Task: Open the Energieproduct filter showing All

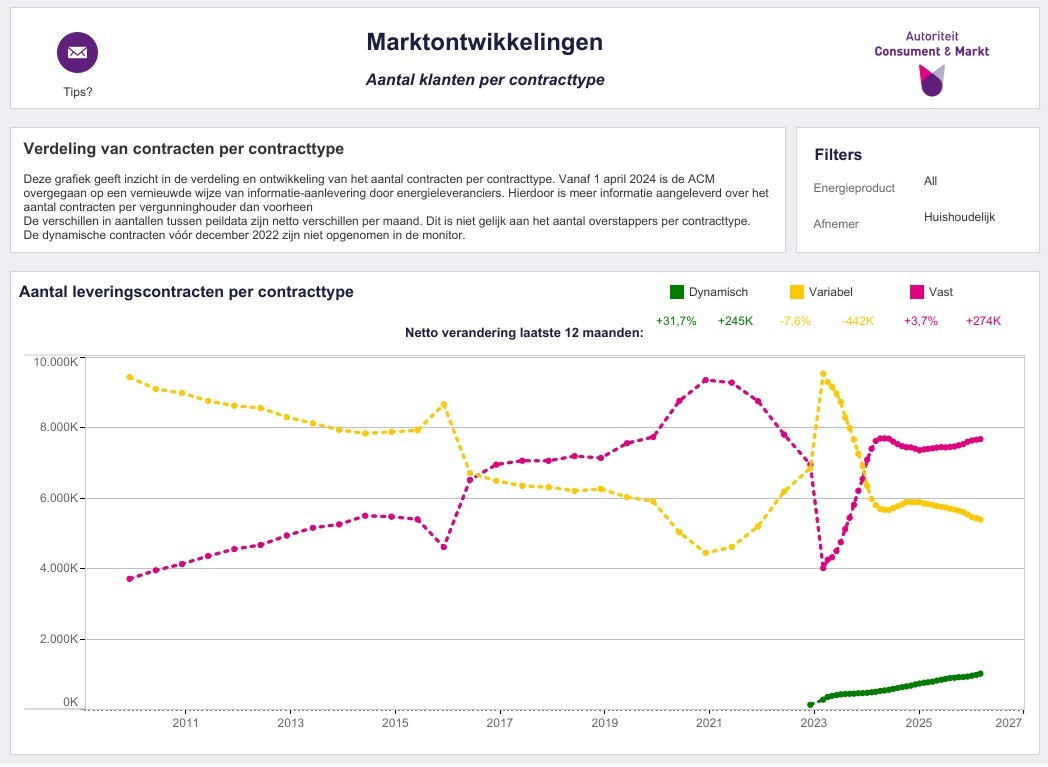Action: point(931,181)
